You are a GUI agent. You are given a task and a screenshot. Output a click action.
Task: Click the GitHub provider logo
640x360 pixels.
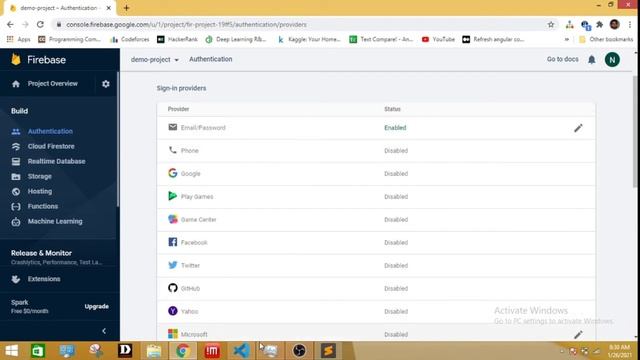pos(173,288)
